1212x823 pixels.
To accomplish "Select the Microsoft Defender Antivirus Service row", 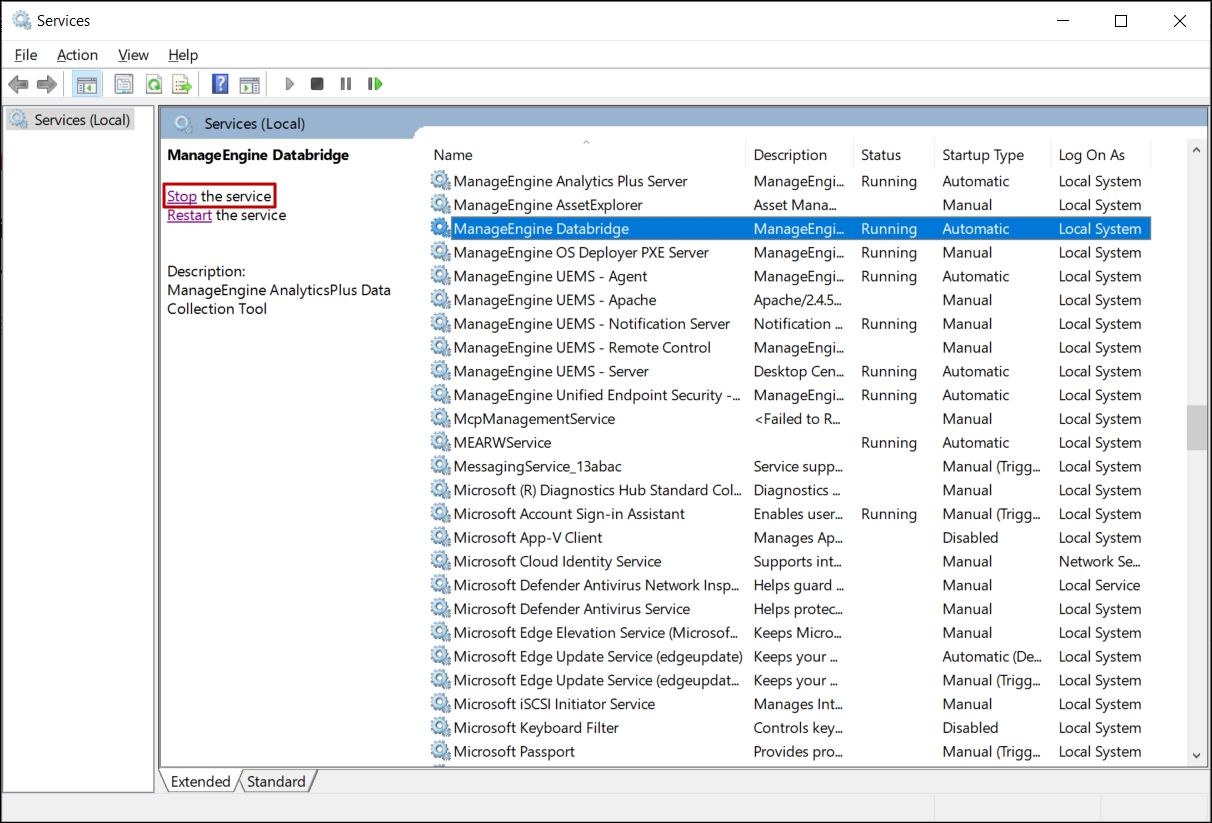I will pos(571,609).
